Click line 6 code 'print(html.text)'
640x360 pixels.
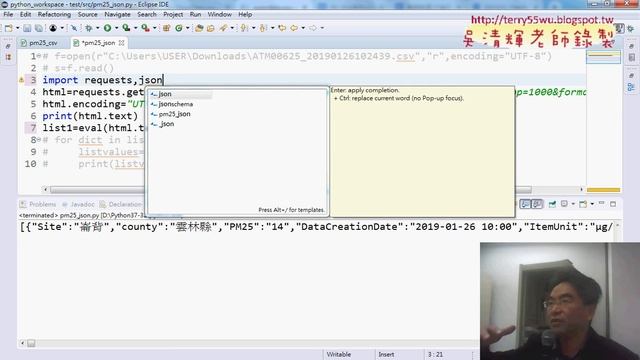(x=90, y=116)
